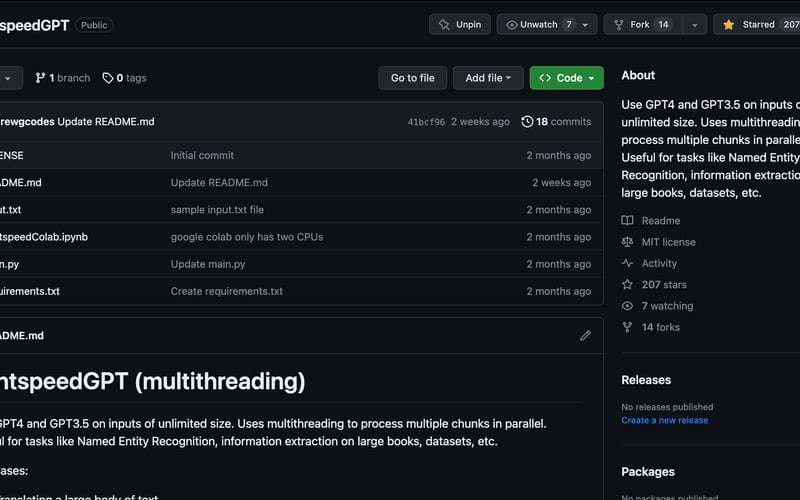The width and height of the screenshot is (800, 500).
Task: Open the MIT license link
Action: click(x=668, y=242)
